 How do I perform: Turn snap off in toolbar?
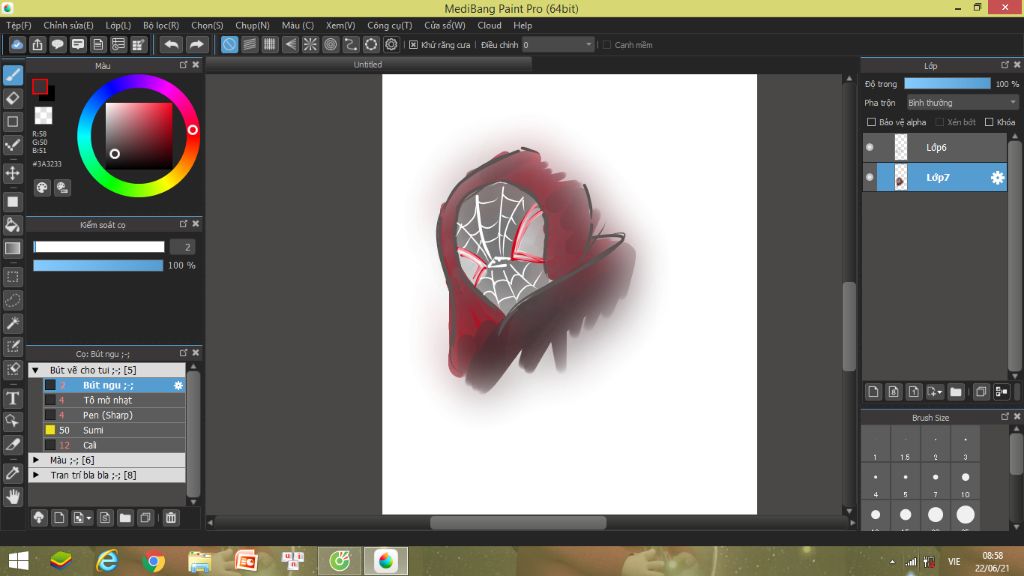pos(229,44)
